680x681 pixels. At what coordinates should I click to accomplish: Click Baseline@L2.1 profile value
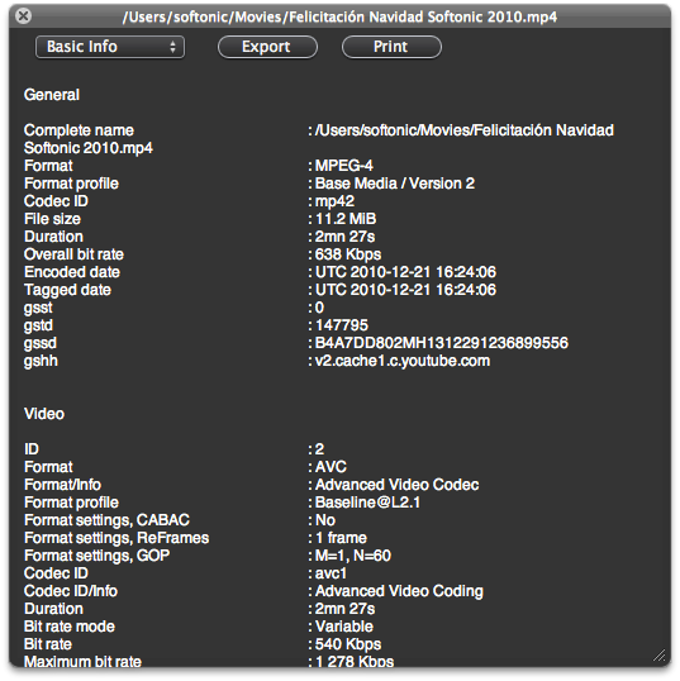pos(367,502)
